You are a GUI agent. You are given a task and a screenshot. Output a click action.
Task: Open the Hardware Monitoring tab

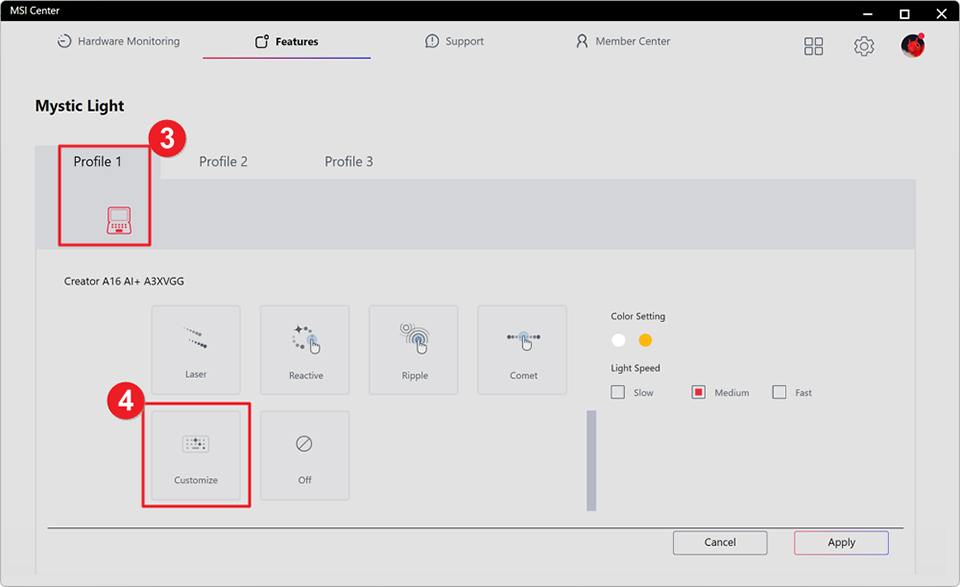pyautogui.click(x=118, y=42)
